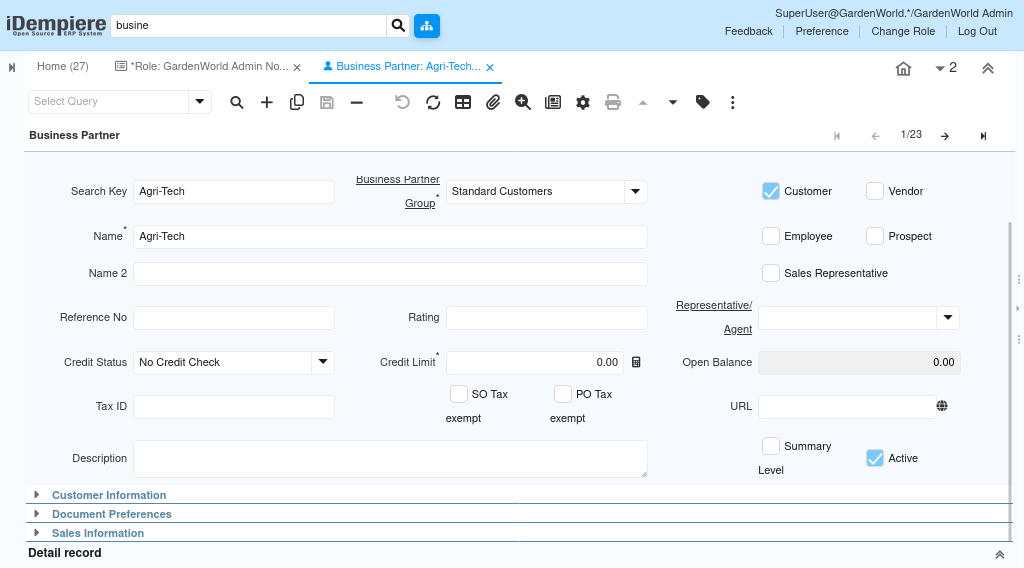
Task: Check the Prospect checkbox
Action: click(875, 236)
